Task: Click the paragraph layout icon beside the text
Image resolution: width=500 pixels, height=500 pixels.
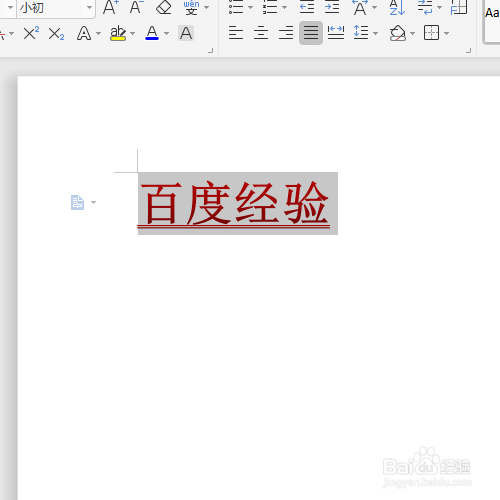Action: pyautogui.click(x=77, y=202)
